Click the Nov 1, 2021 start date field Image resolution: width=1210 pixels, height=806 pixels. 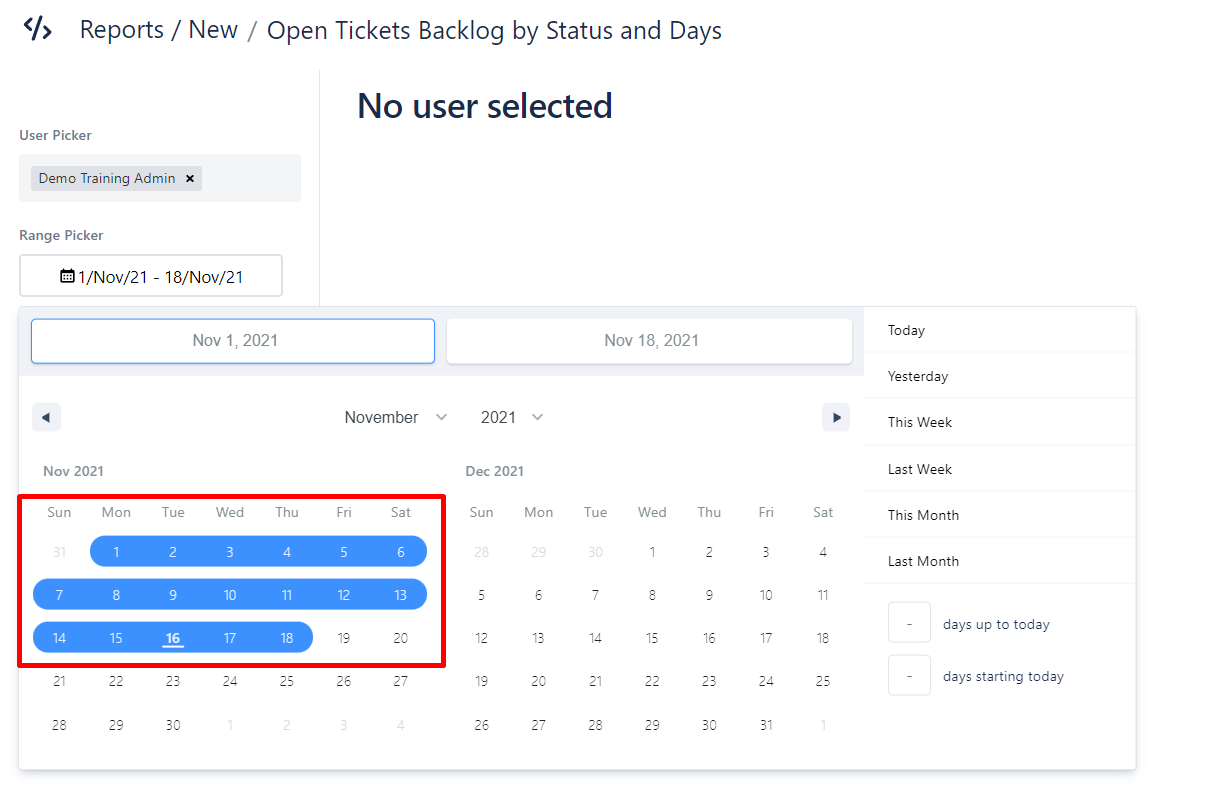click(233, 341)
